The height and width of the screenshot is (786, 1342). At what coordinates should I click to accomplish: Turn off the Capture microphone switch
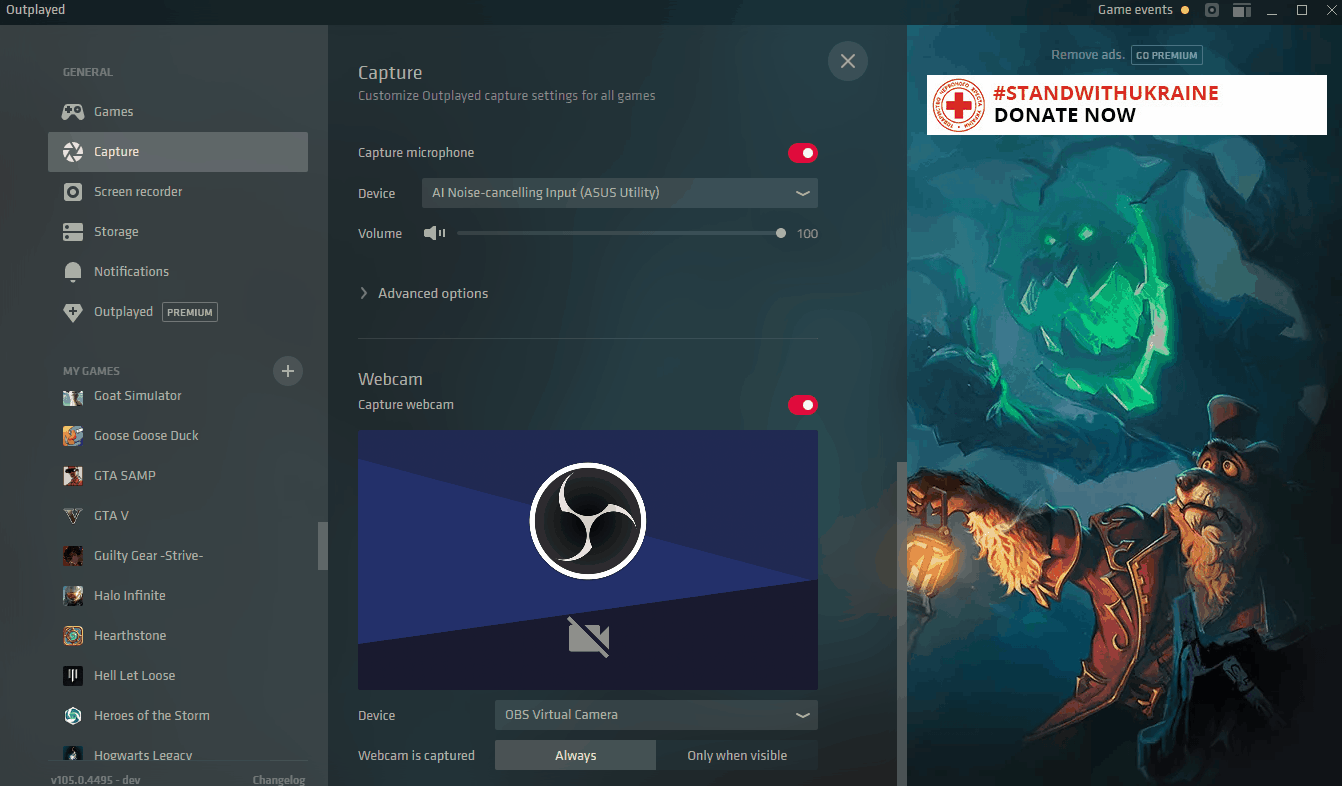click(803, 153)
